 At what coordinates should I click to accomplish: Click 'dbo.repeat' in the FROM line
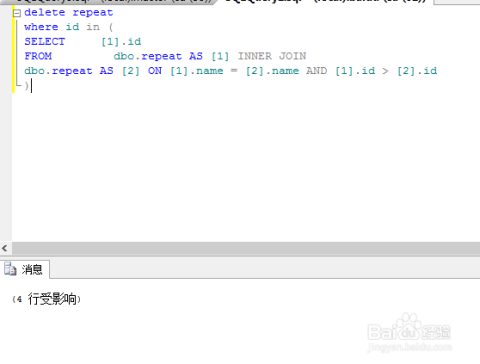148,56
